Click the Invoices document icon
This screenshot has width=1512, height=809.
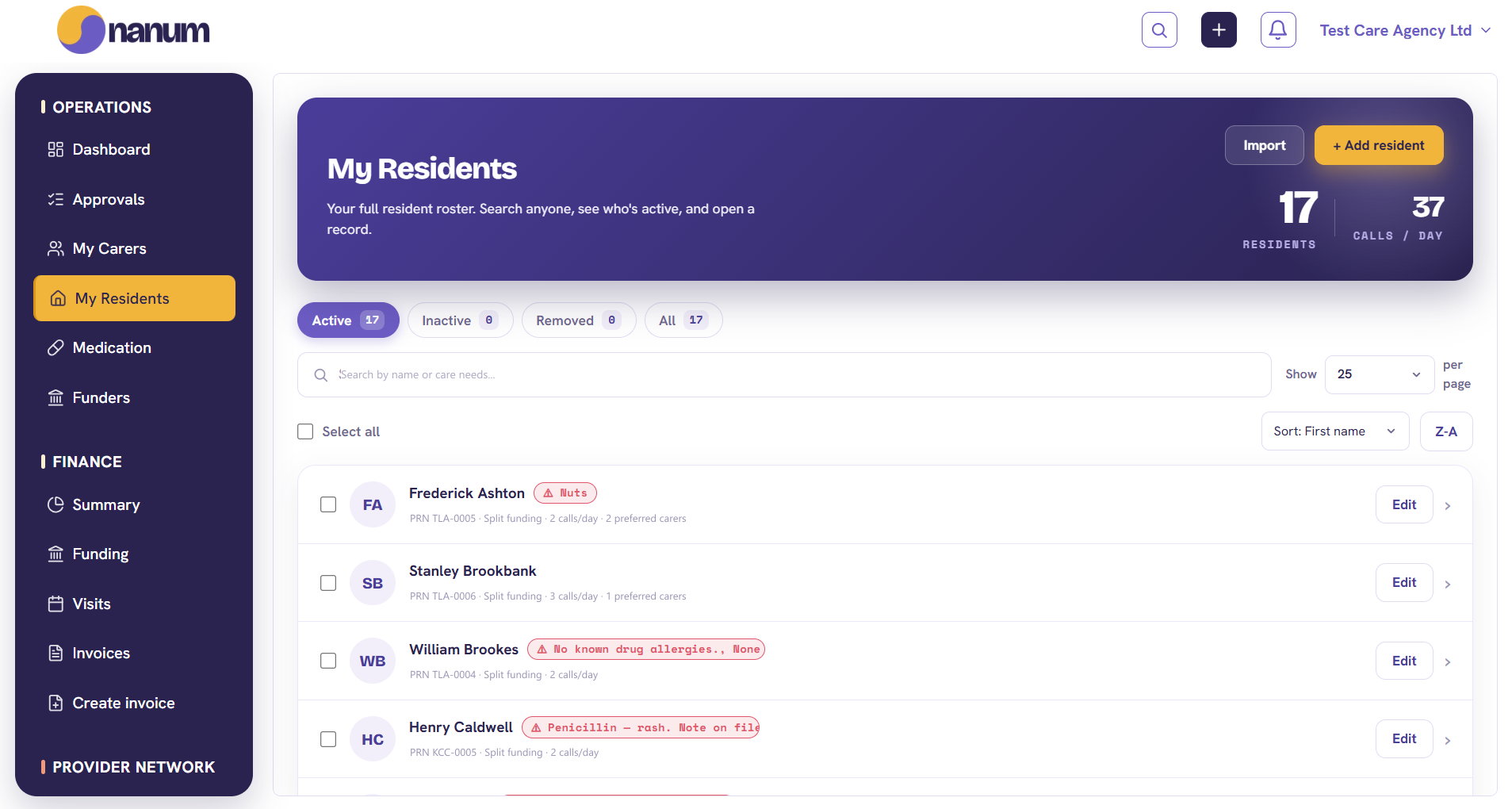pyautogui.click(x=56, y=653)
